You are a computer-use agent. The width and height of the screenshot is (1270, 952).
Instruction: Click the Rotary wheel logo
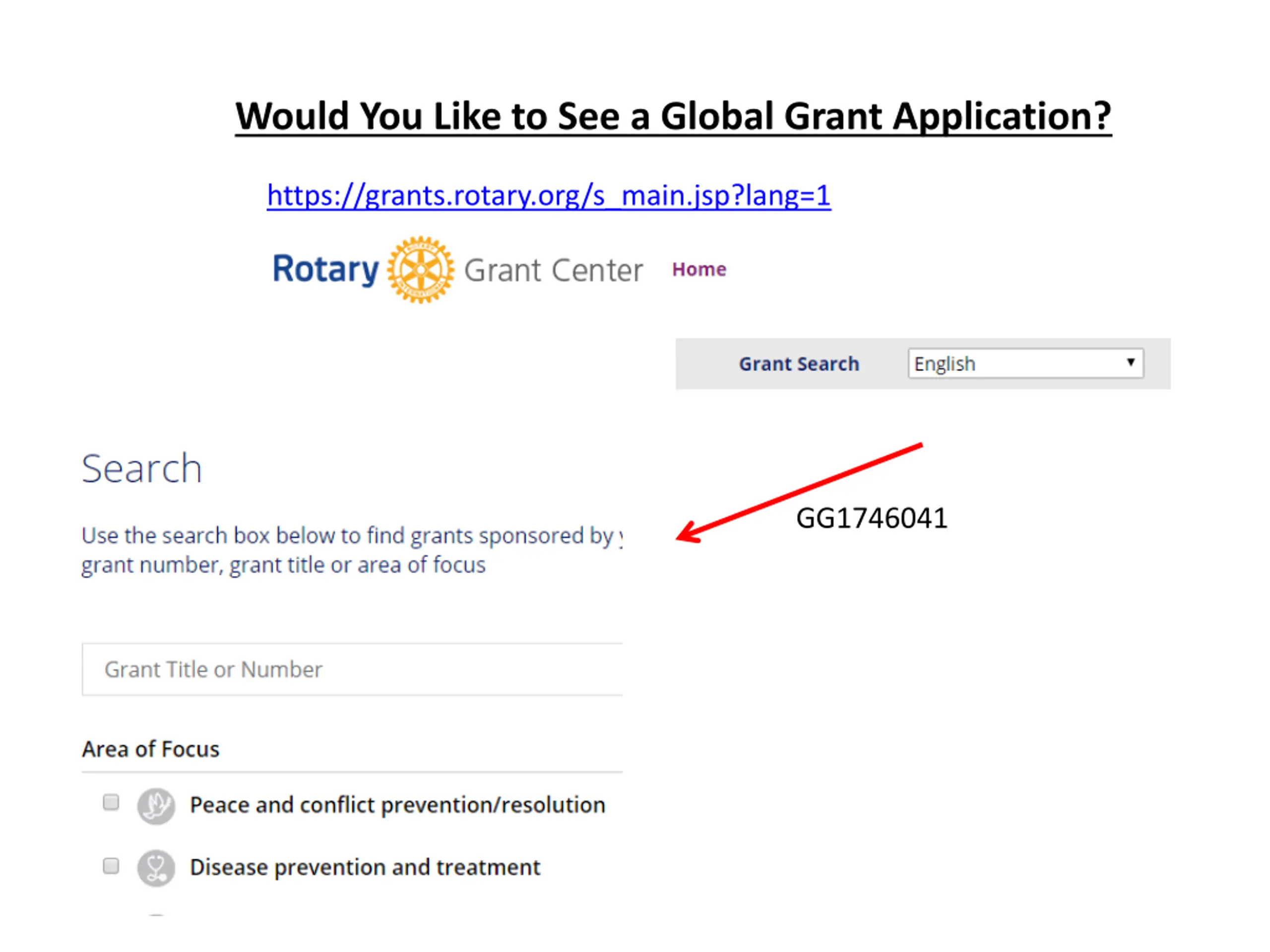(x=420, y=269)
